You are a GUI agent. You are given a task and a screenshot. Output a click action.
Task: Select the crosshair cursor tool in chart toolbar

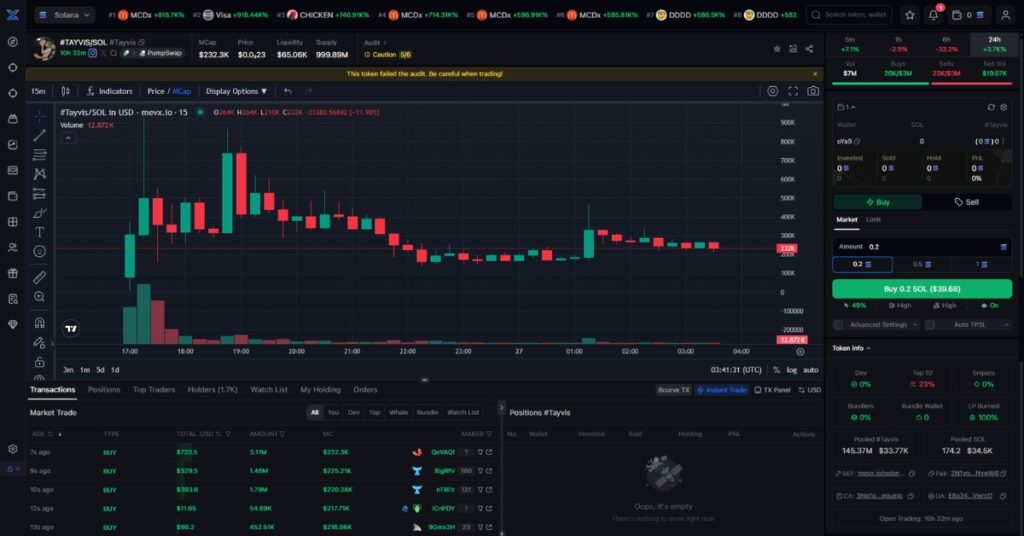pos(39,116)
